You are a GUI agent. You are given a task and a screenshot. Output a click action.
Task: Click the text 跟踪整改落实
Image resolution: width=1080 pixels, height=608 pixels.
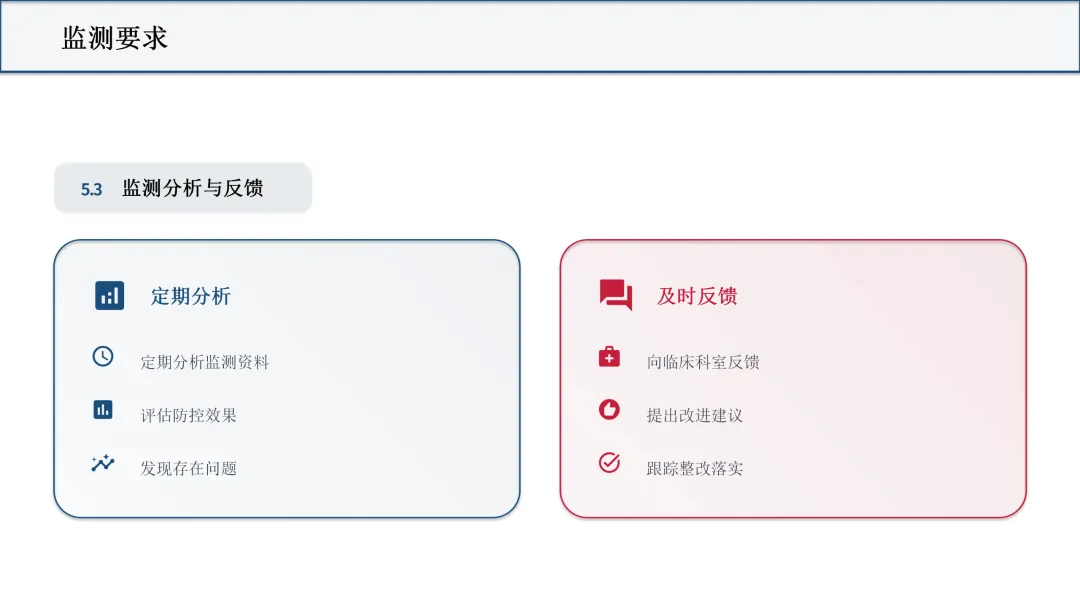click(695, 468)
